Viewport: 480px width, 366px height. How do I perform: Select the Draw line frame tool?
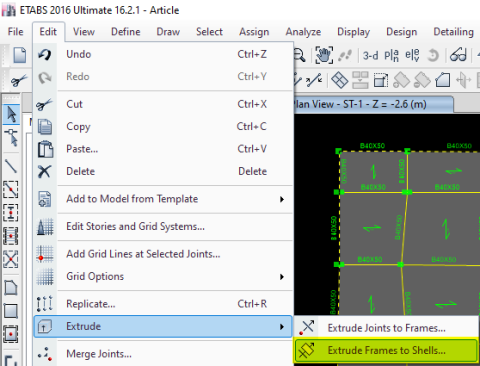[11, 166]
